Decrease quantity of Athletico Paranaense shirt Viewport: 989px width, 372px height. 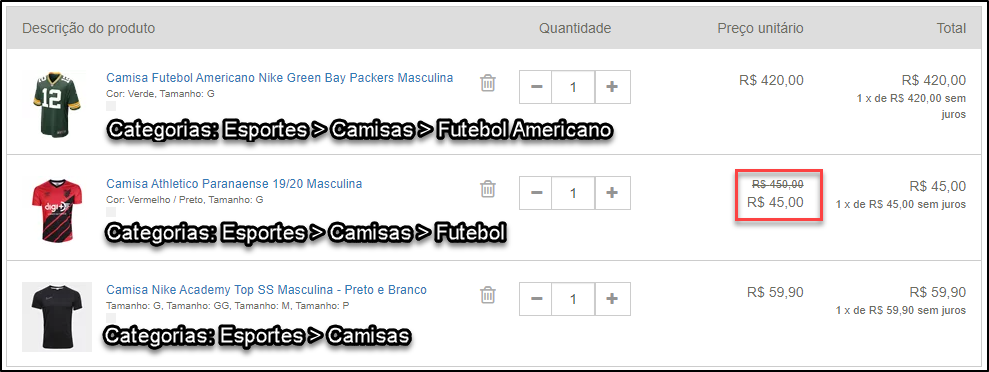536,193
